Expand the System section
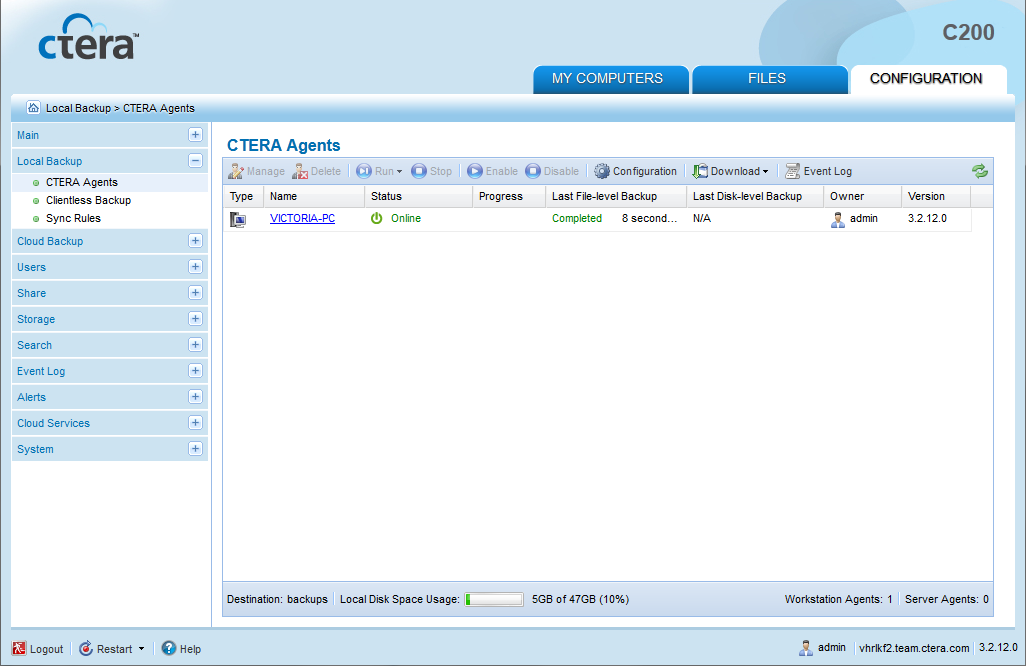The width and height of the screenshot is (1026, 666). (x=195, y=449)
